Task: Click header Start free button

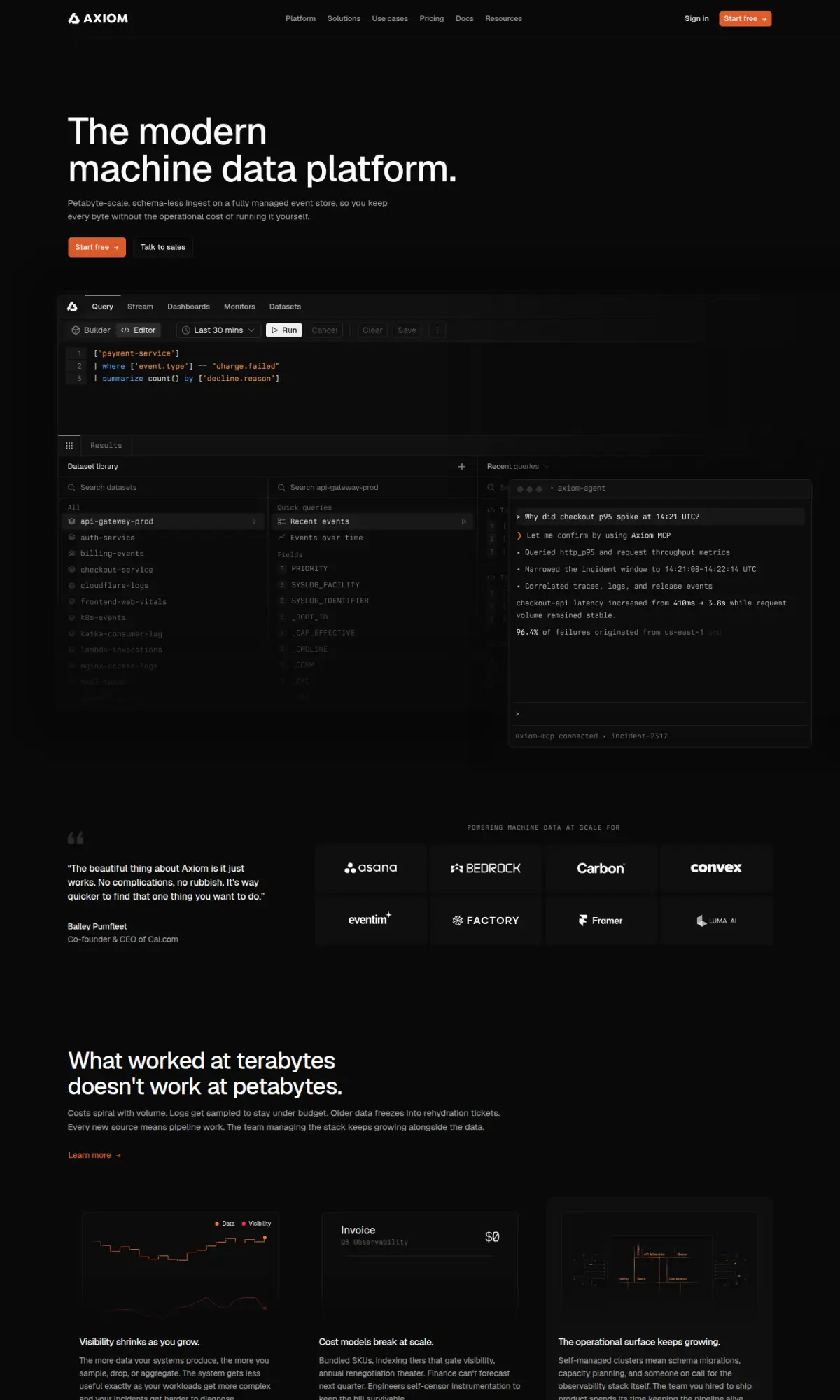Action: pos(745,18)
